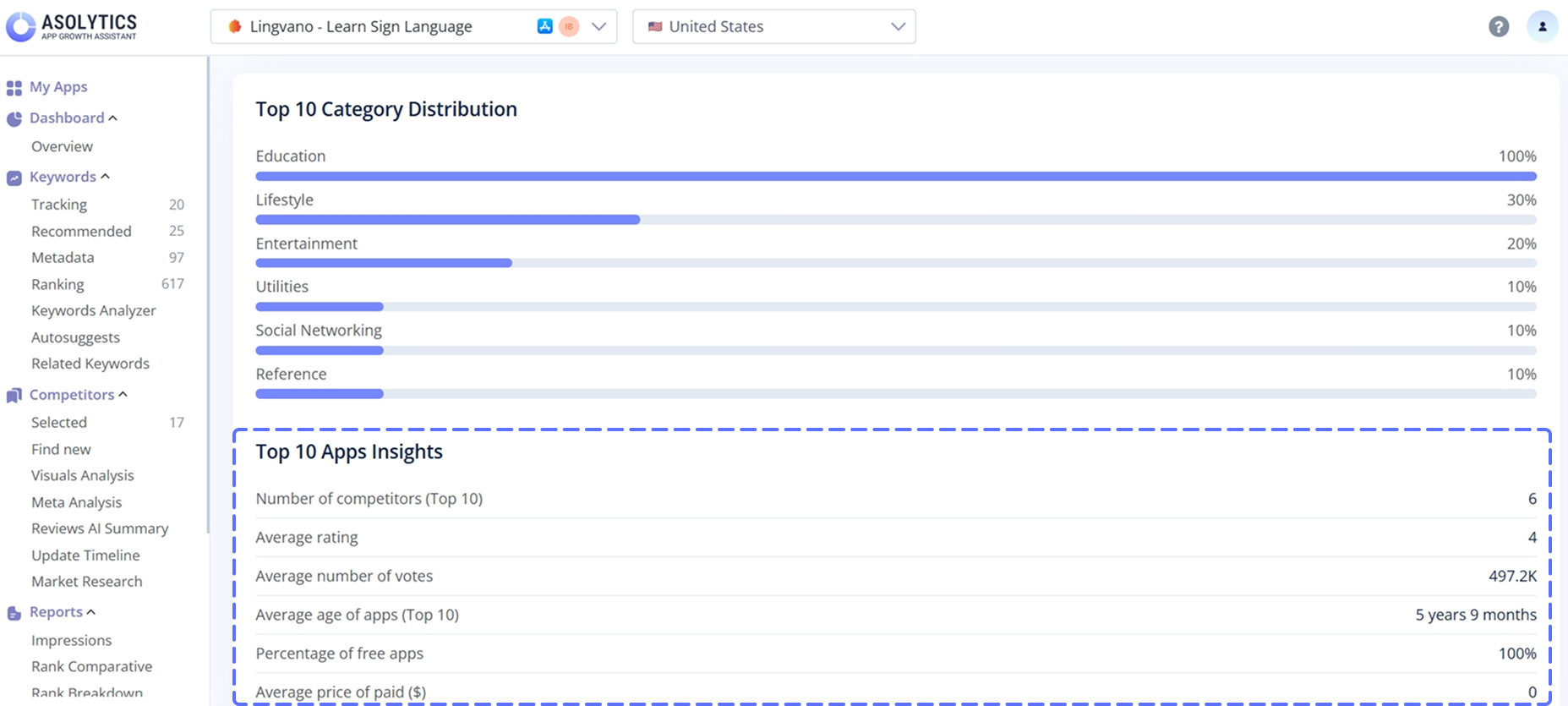Image resolution: width=1568 pixels, height=706 pixels.
Task: Click the Keywords chart icon
Action: pyautogui.click(x=14, y=178)
